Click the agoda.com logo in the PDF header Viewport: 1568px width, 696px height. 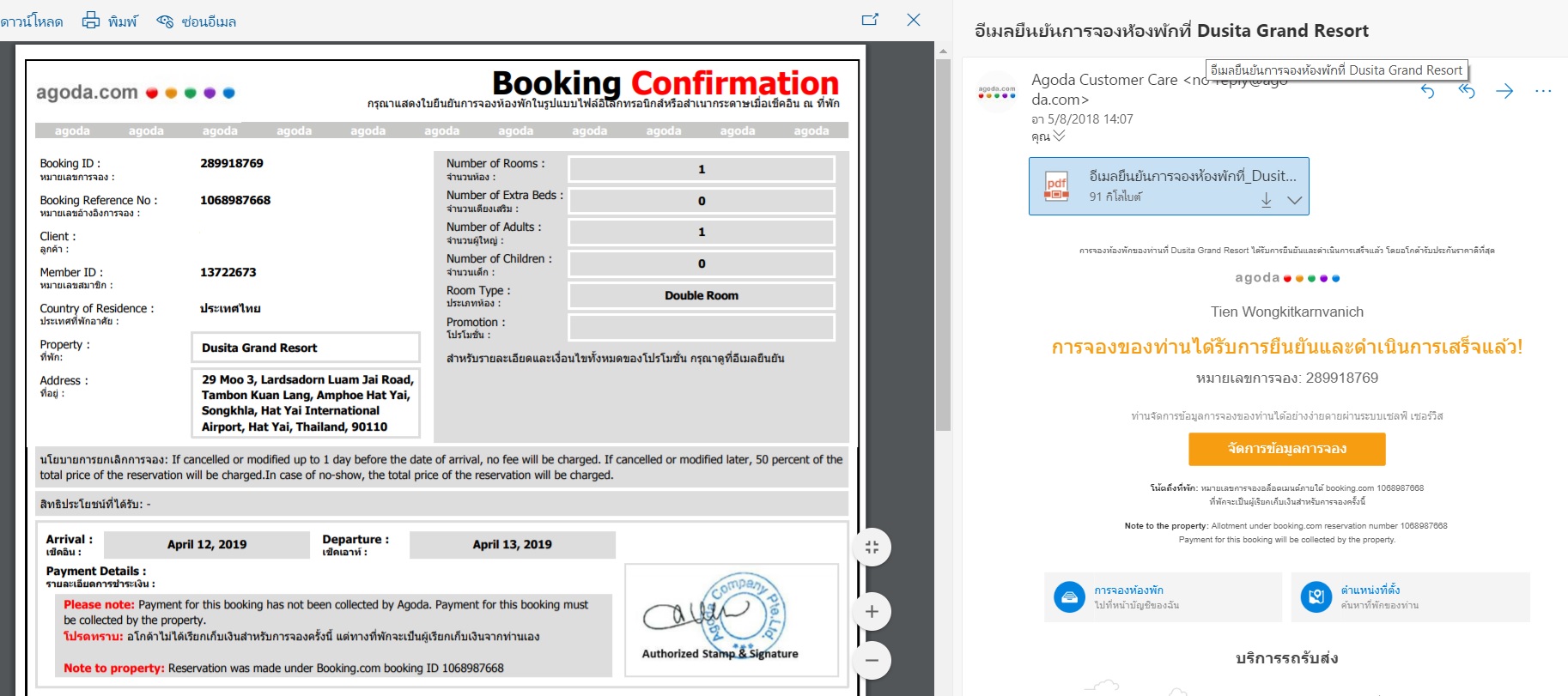136,92
